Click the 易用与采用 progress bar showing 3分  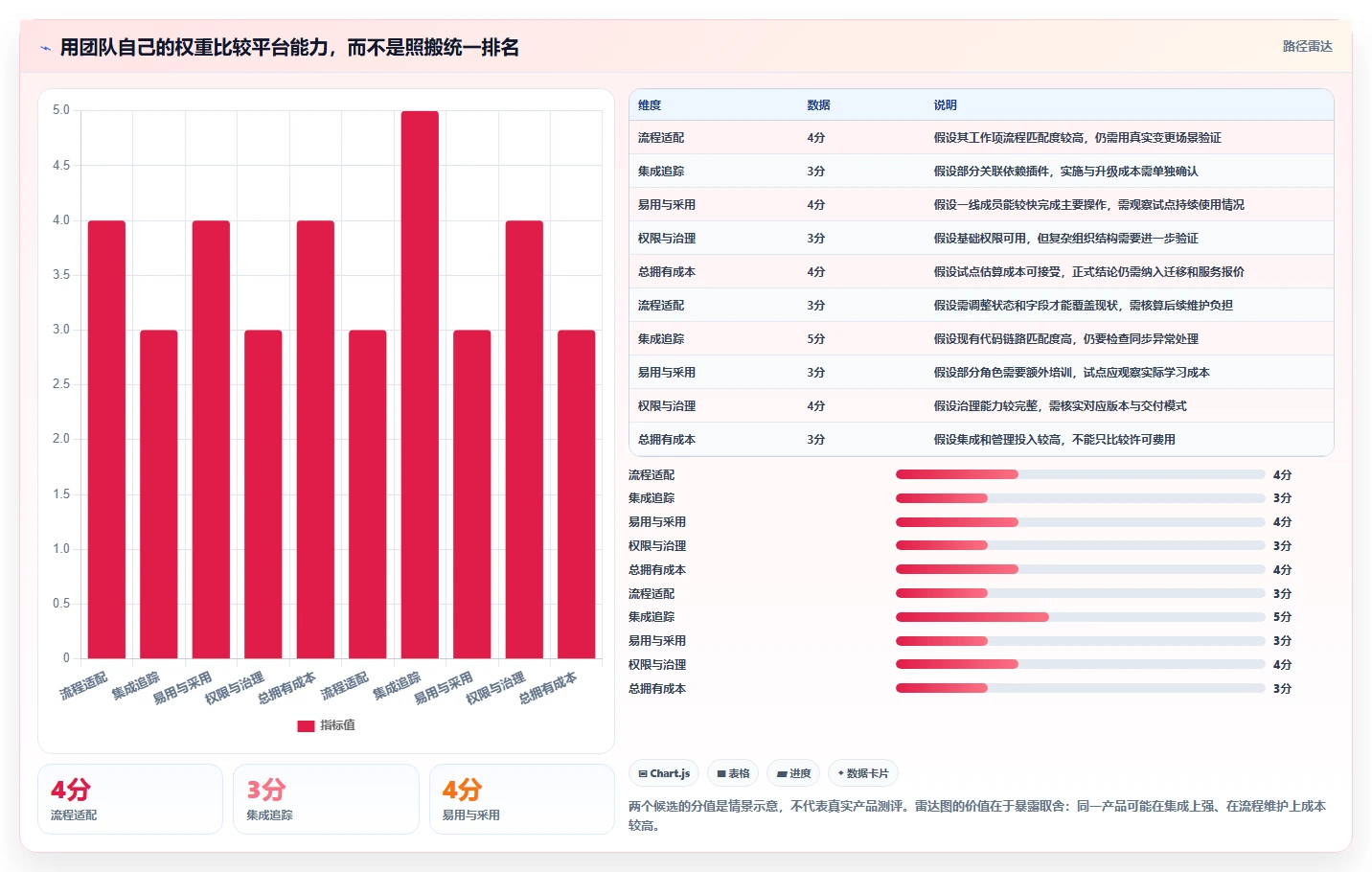pyautogui.click(x=1081, y=641)
